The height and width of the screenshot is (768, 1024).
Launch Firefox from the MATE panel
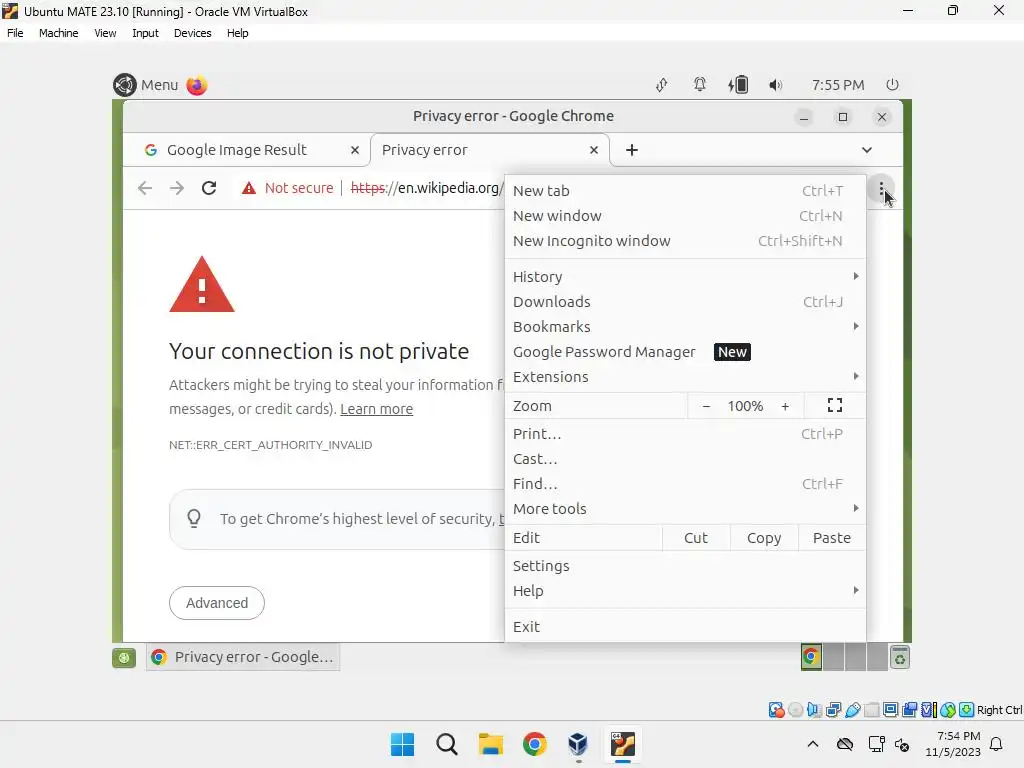click(x=197, y=85)
